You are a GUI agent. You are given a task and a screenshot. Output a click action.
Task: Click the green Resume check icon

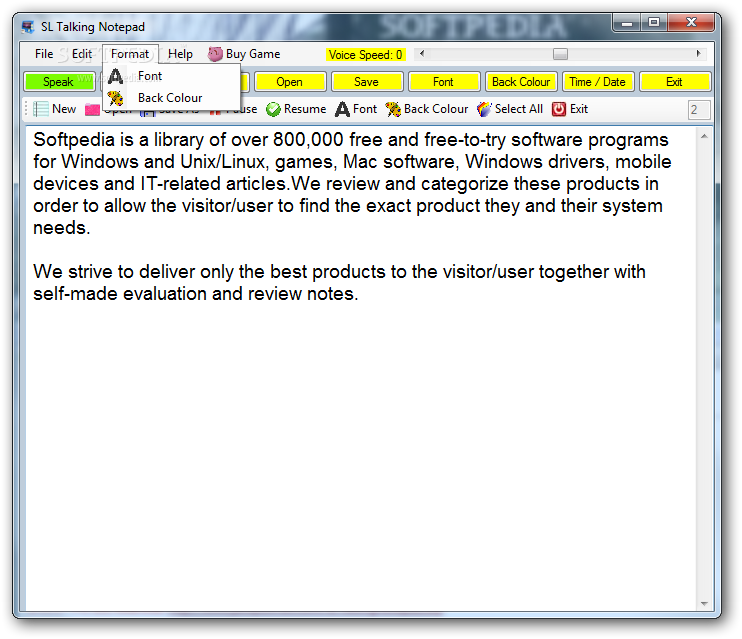pos(273,109)
